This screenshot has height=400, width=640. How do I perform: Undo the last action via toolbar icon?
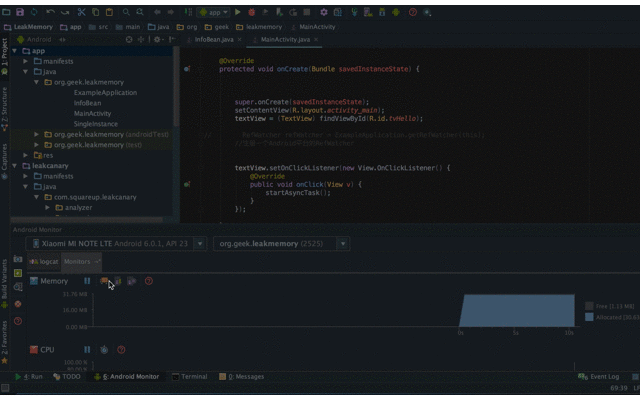pos(50,12)
